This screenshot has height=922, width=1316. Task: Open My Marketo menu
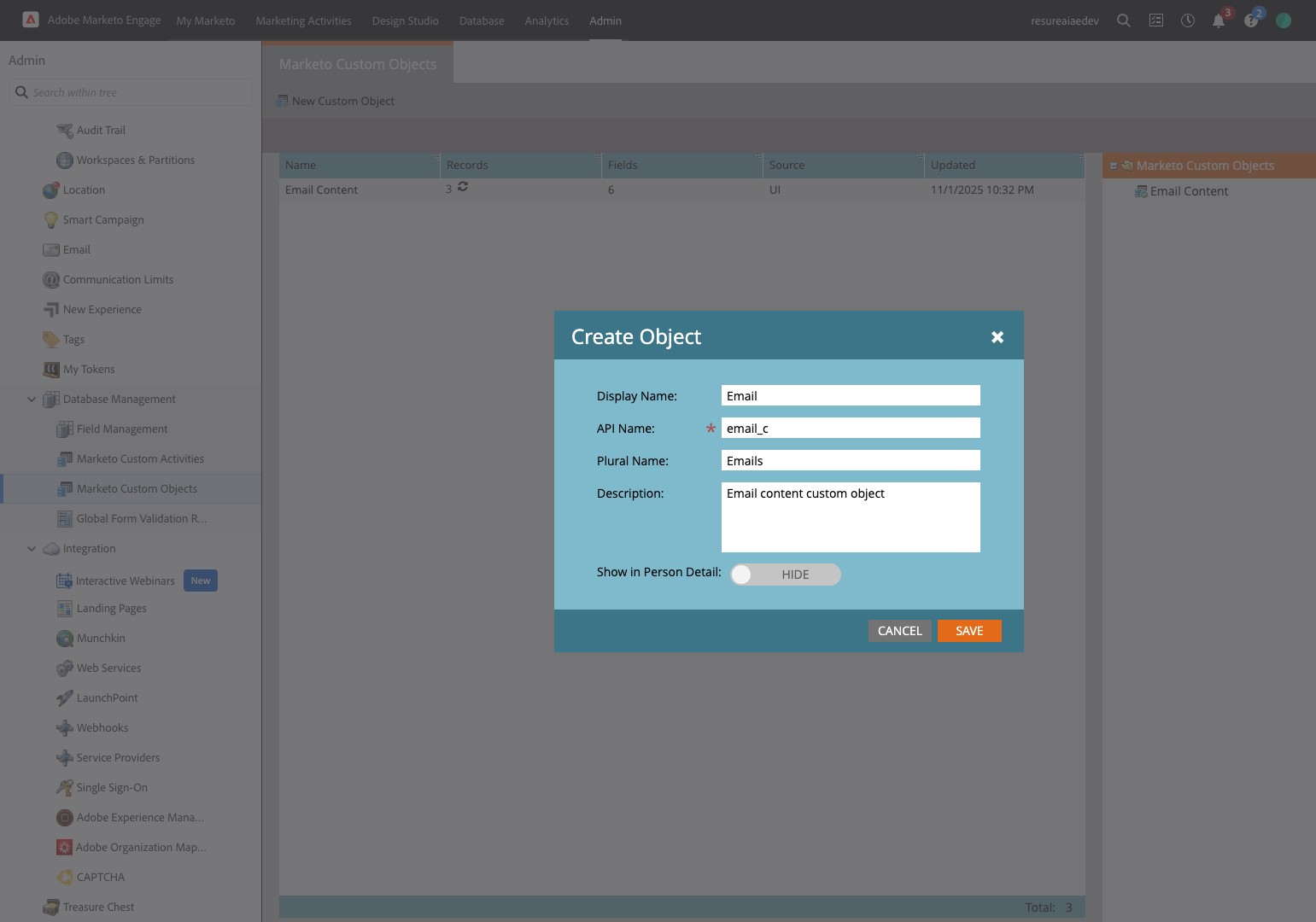tap(206, 20)
